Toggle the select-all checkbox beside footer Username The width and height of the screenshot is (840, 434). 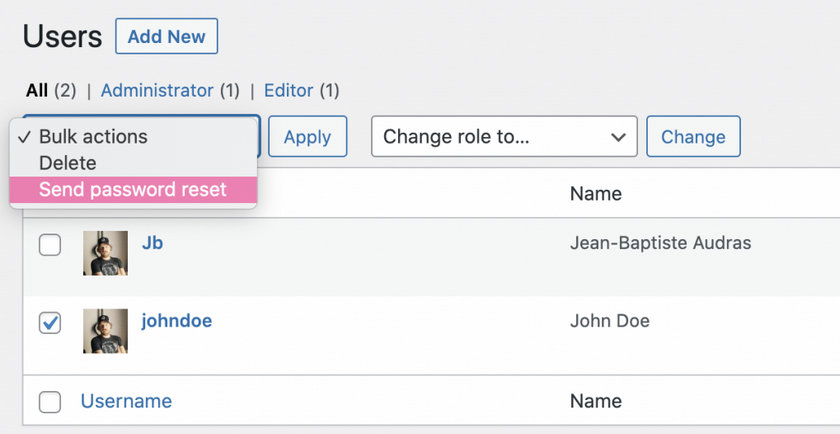click(x=50, y=402)
